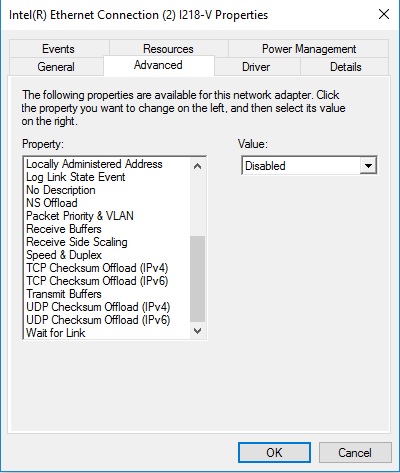
Task: Open the Value dropdown arrow
Action: pos(368,166)
